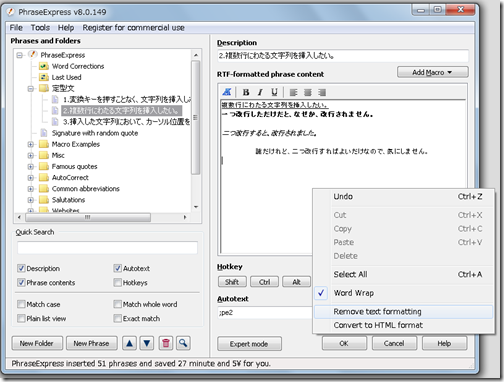The image size is (504, 382).
Task: Click Signature with random quote document icon
Action: pos(44,133)
